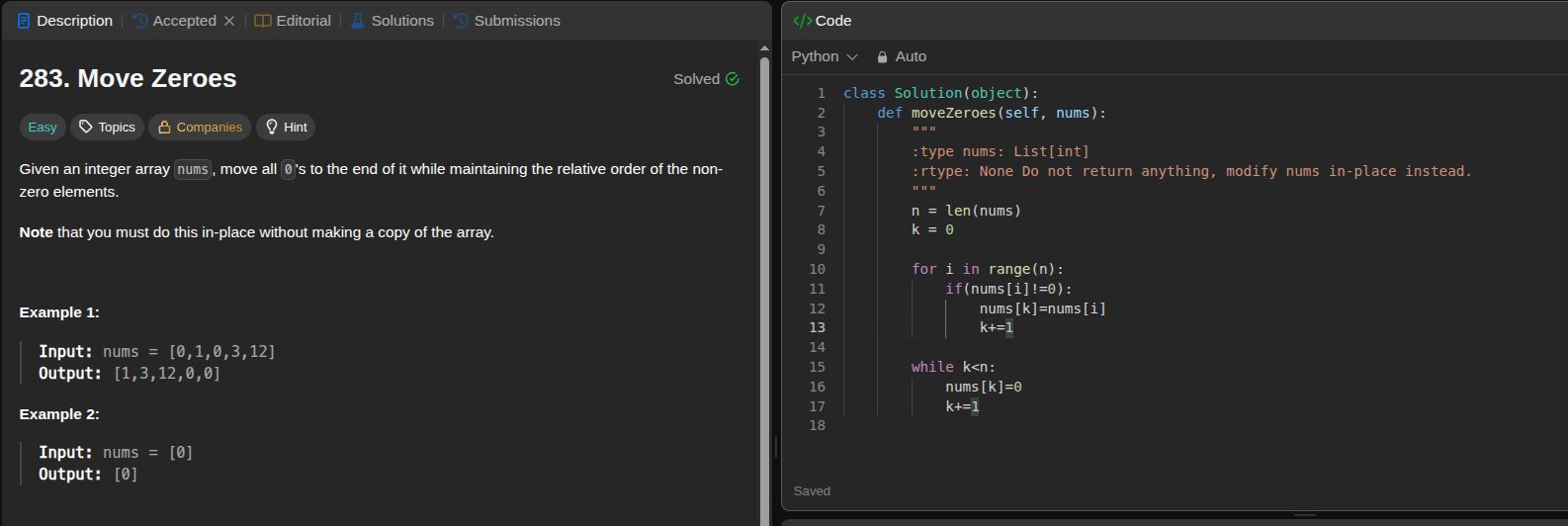Click the green Solved checkmark icon

(x=733, y=79)
